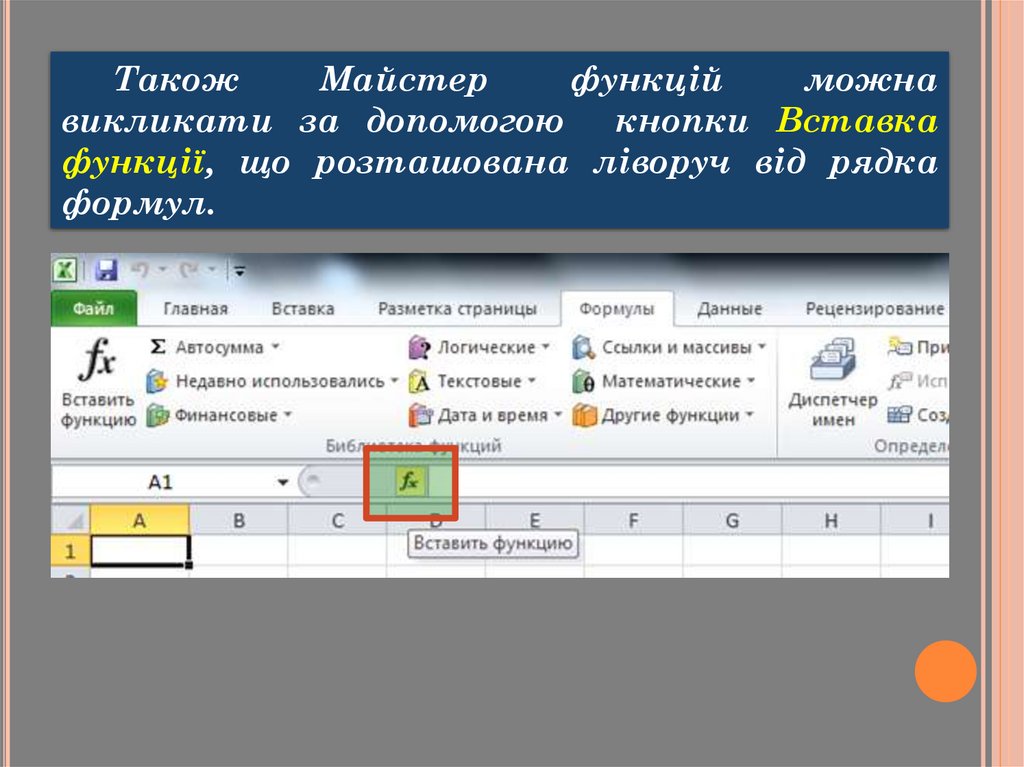Switch to the Данные tab
This screenshot has height=767, width=1024.
click(x=729, y=308)
